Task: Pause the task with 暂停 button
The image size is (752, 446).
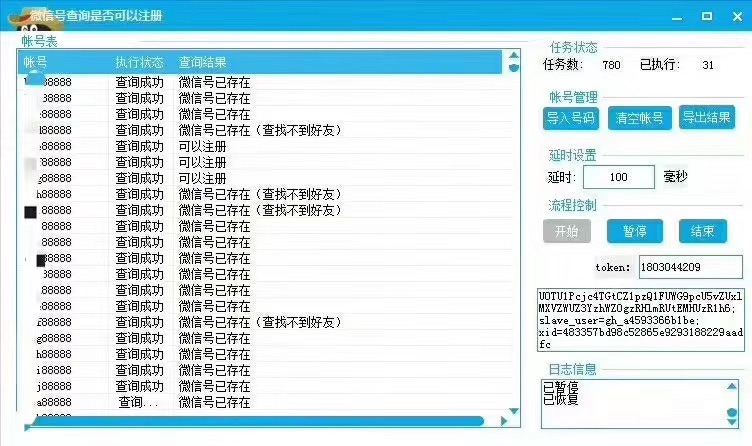Action: click(634, 231)
